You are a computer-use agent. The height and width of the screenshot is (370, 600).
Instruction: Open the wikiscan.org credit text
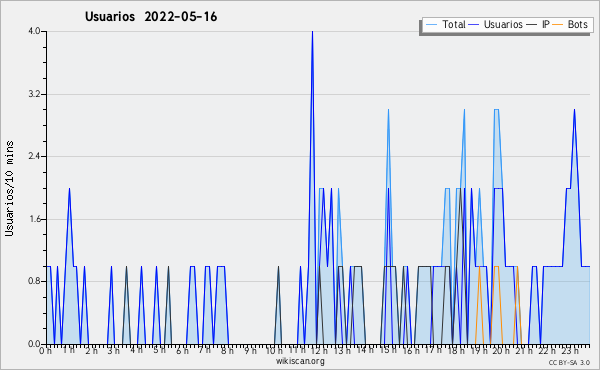300,361
